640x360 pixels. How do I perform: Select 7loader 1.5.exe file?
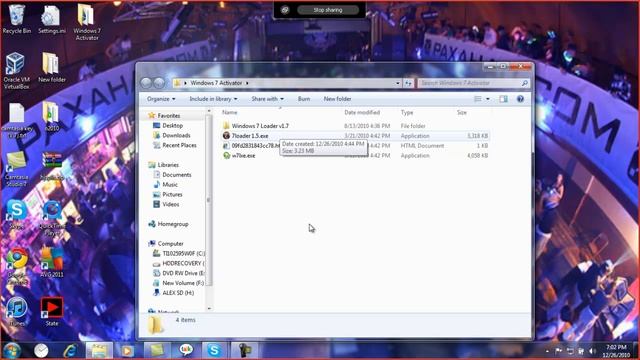coord(250,136)
